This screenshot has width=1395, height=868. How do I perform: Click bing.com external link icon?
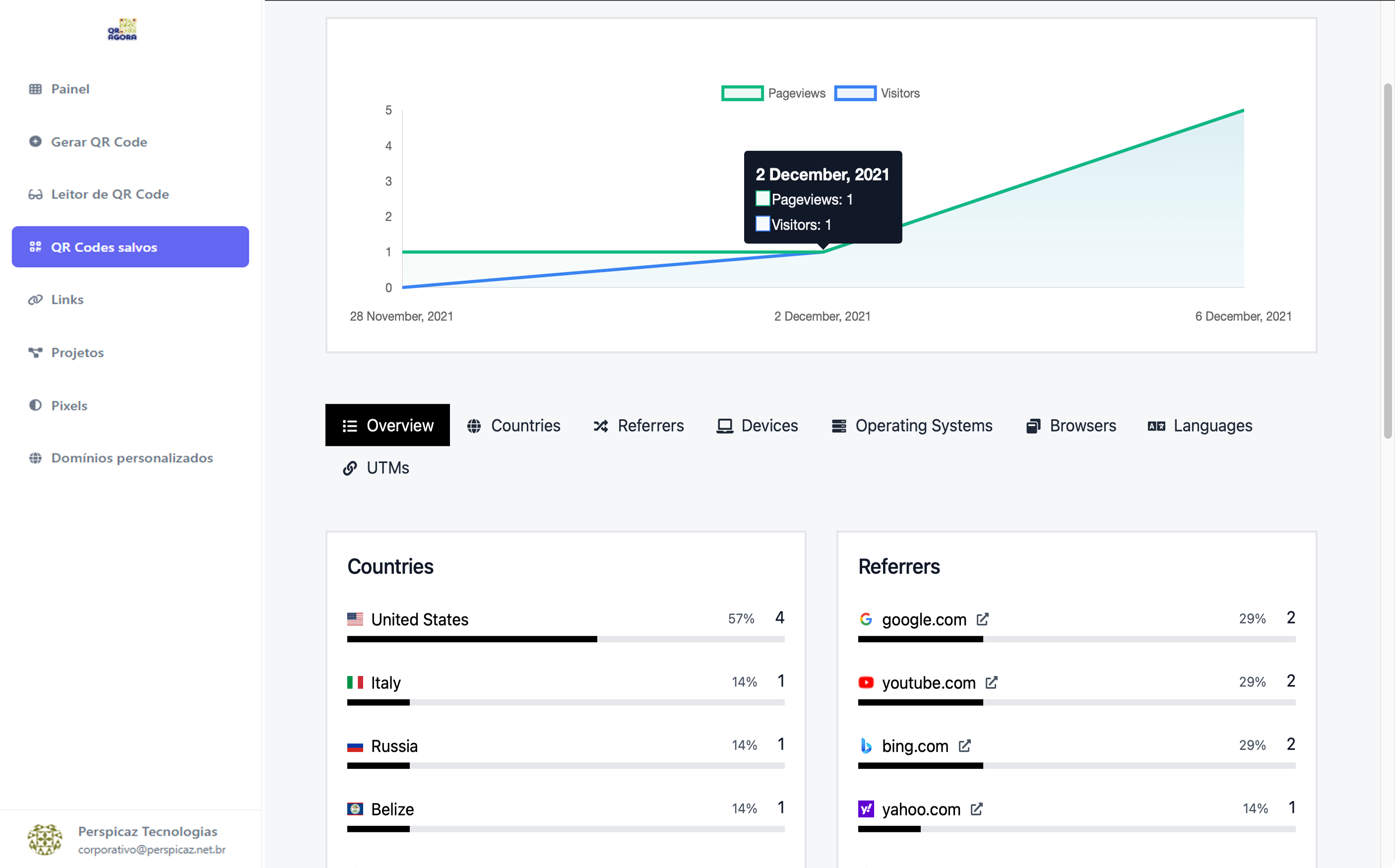(x=964, y=745)
